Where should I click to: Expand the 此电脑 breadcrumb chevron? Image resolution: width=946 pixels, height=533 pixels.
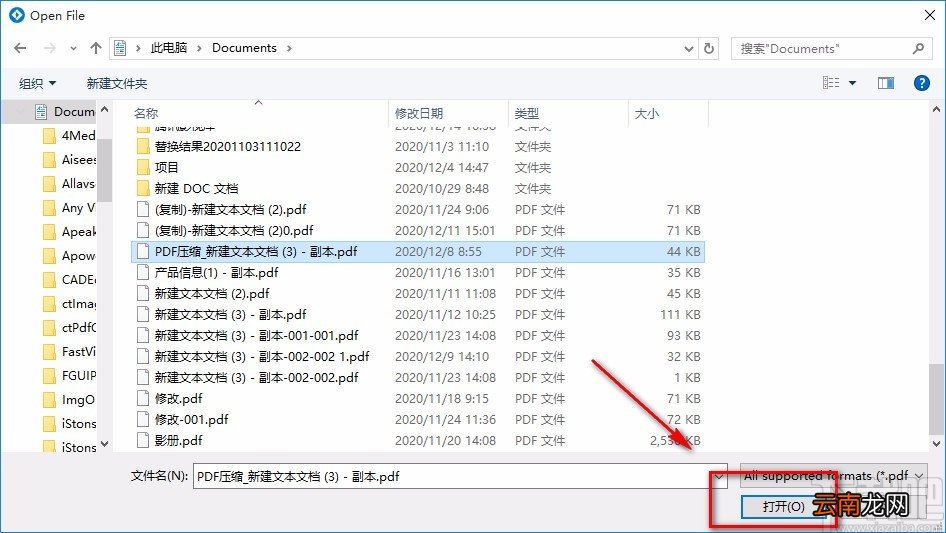click(x=199, y=48)
